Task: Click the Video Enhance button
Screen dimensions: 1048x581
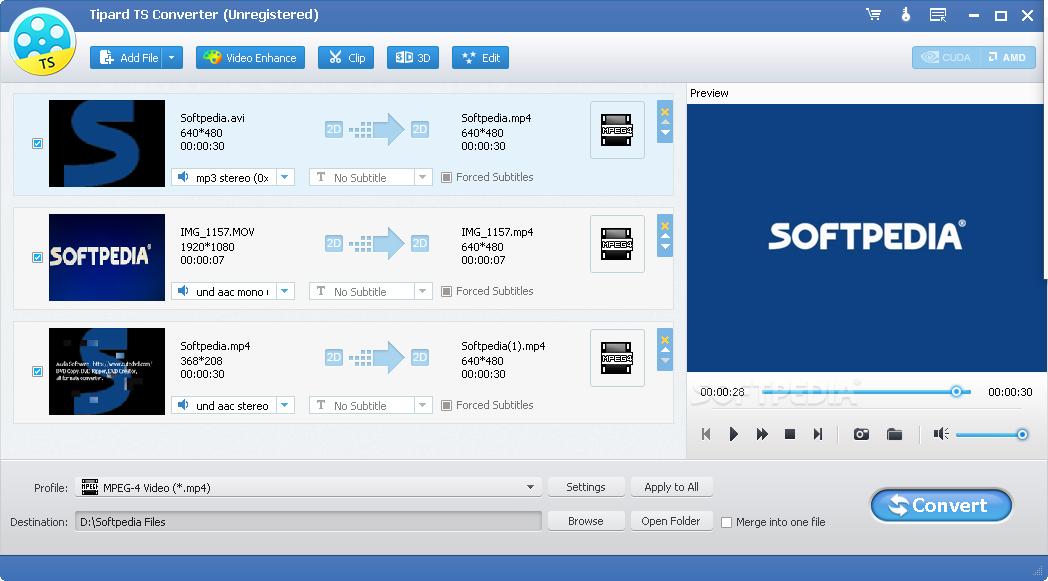Action: pos(251,57)
